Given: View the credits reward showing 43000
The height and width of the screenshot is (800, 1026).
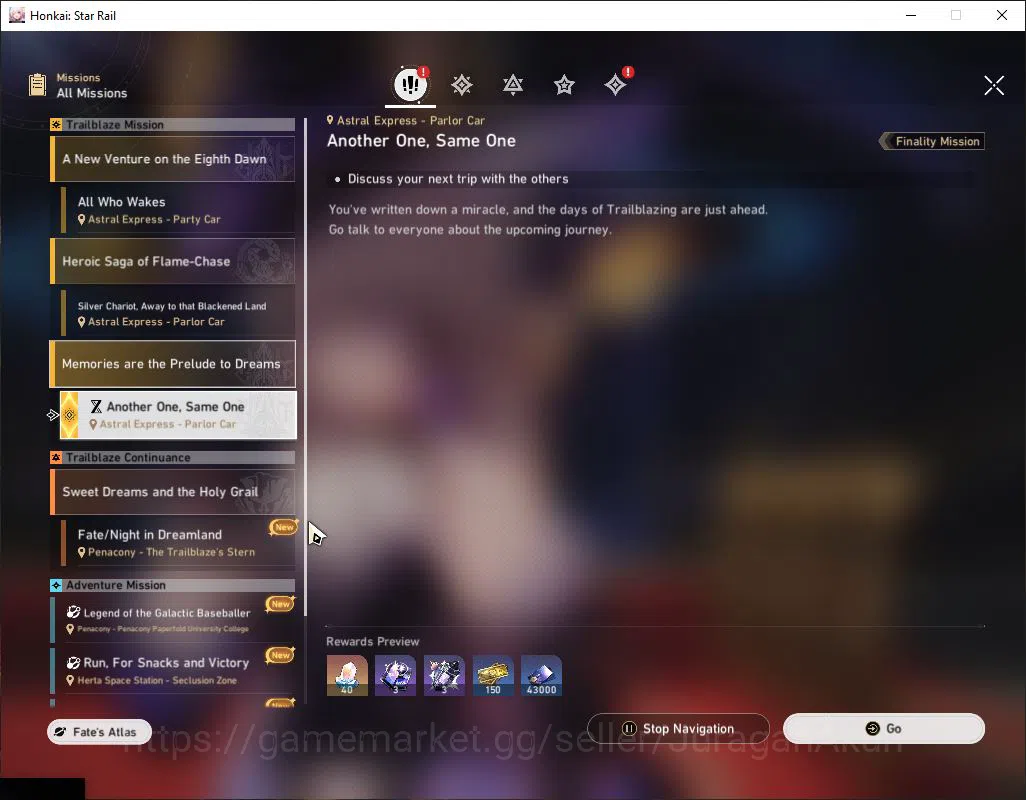Looking at the screenshot, I should click(x=541, y=675).
